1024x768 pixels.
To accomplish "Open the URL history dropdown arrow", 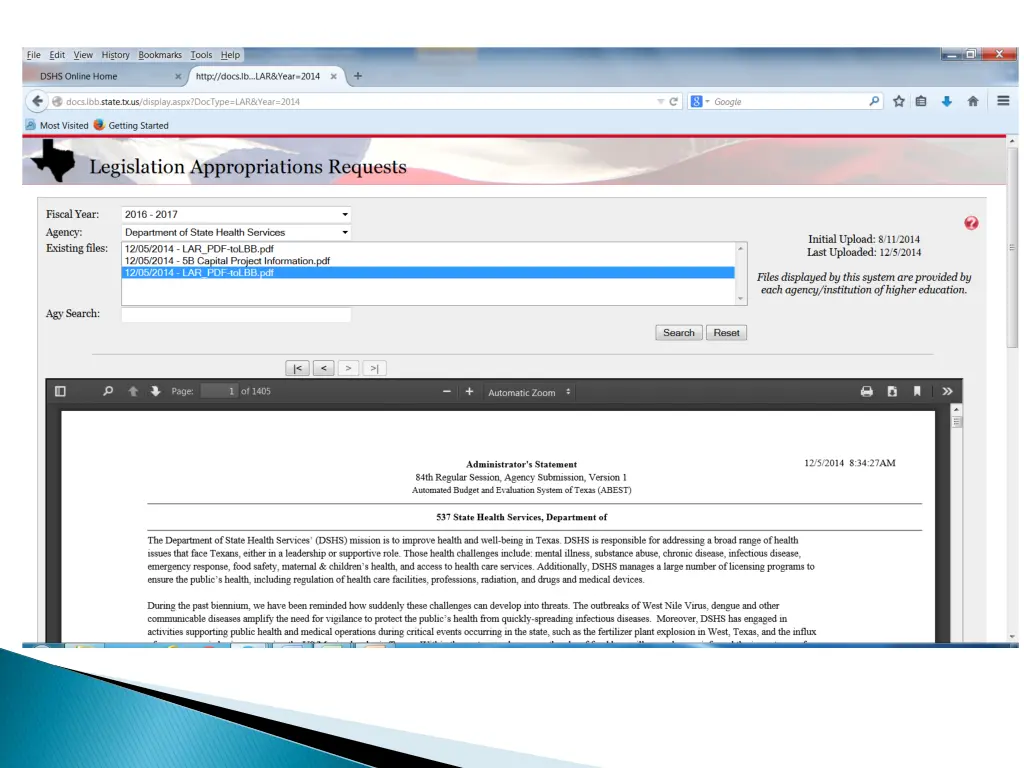I will (x=660, y=102).
